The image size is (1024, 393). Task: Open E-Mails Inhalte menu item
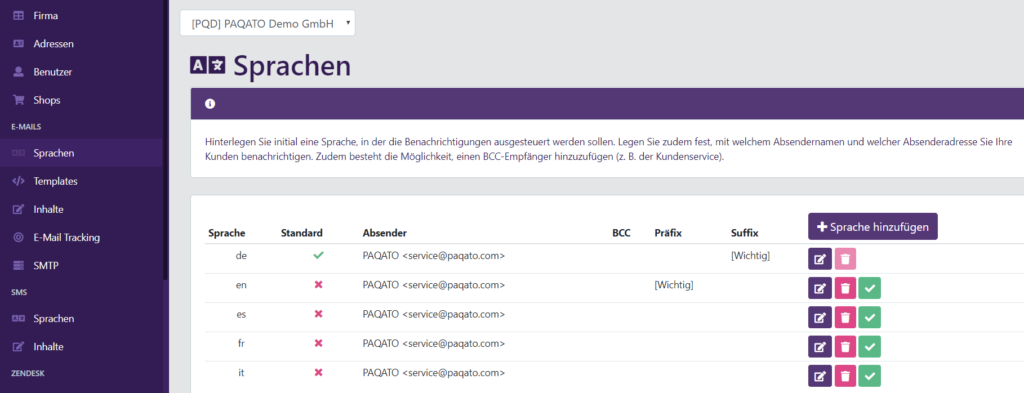(x=48, y=210)
